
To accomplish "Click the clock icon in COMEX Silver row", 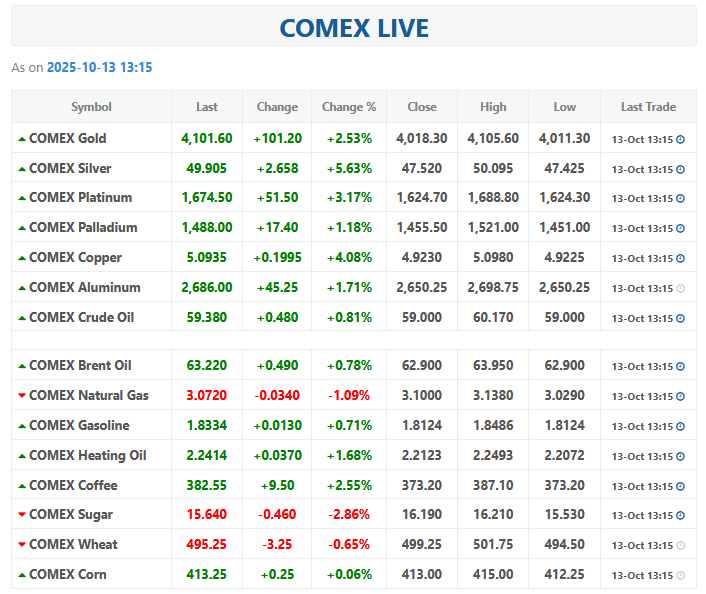I will tap(681, 169).
